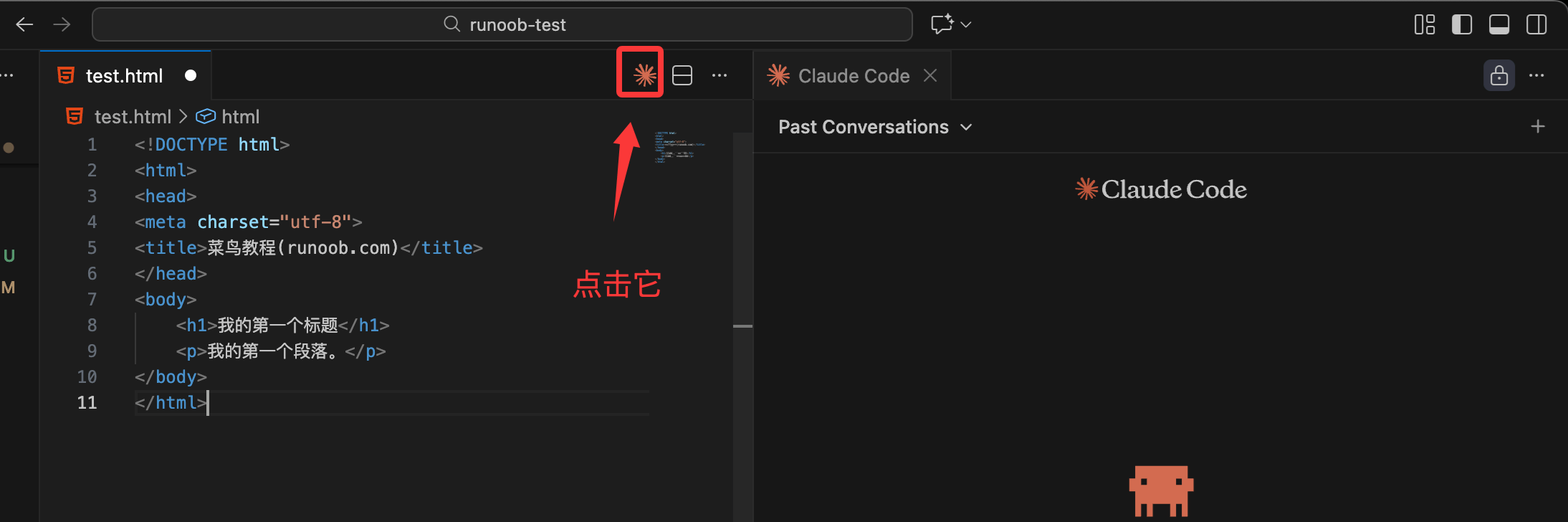
Task: Go back with the left arrow
Action: [25, 24]
